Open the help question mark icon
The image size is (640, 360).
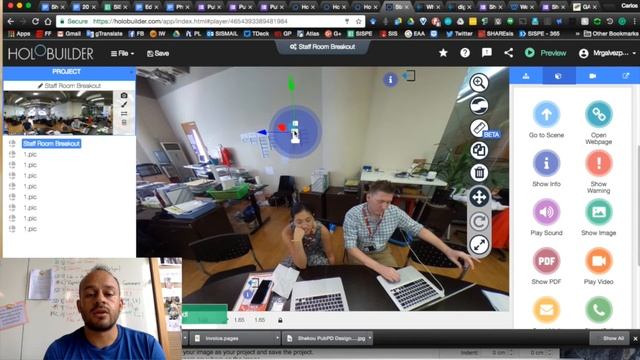pyautogui.click(x=464, y=53)
